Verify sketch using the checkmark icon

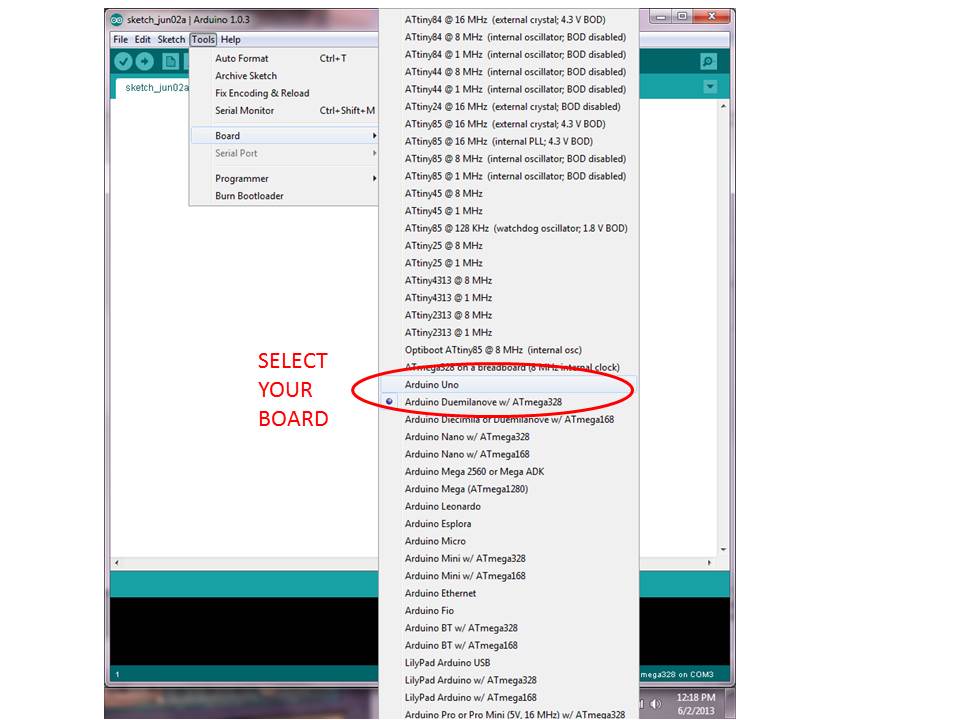[x=123, y=61]
